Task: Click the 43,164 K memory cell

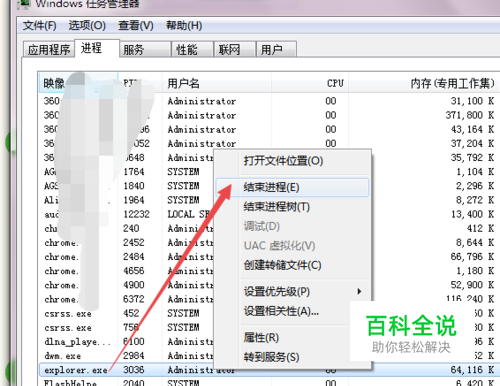Action: pos(472,129)
